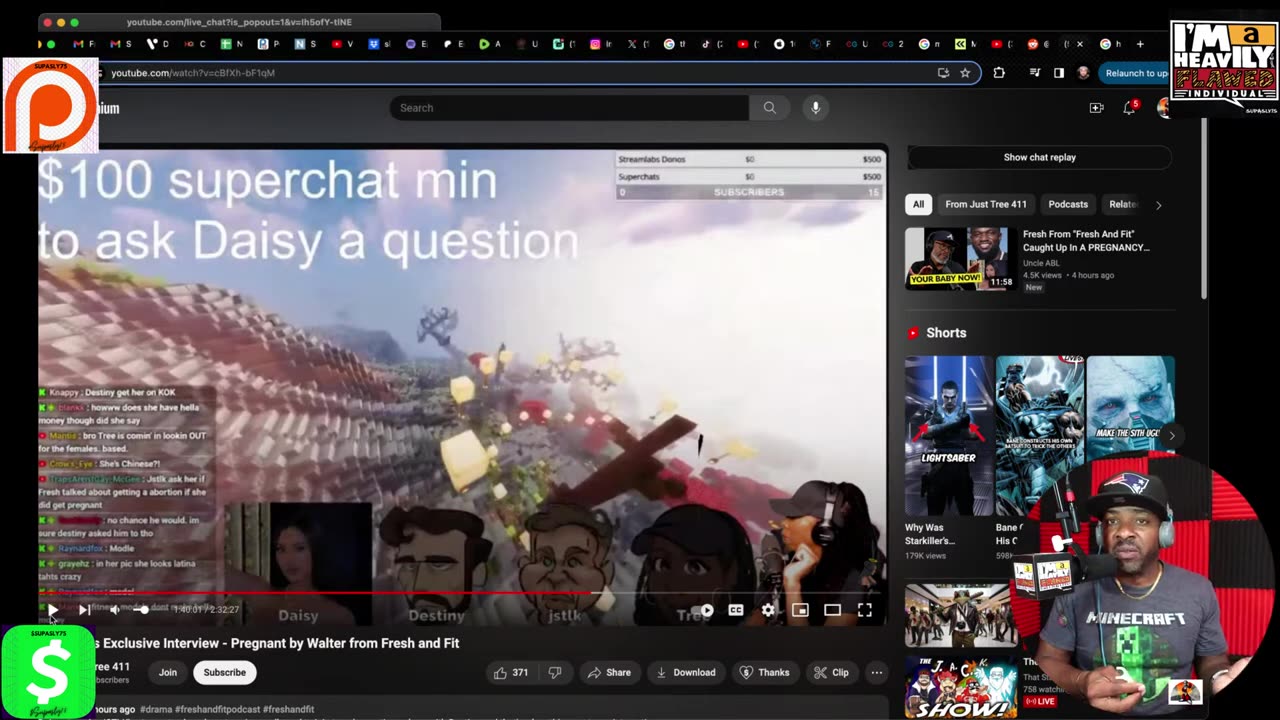Open a new browser tab
The image size is (1280, 720).
click(1140, 44)
